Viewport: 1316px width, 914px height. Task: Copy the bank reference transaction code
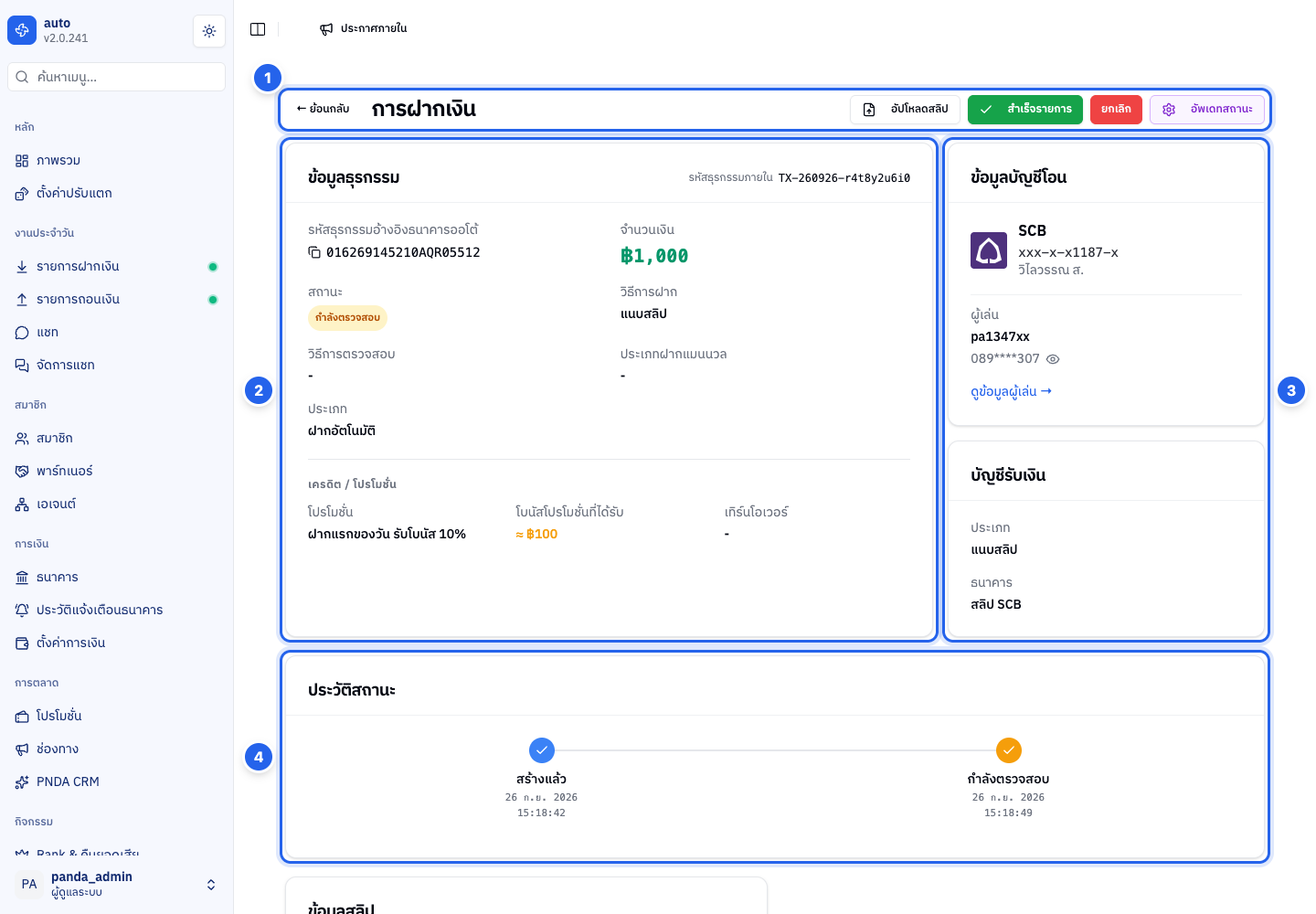coord(314,252)
